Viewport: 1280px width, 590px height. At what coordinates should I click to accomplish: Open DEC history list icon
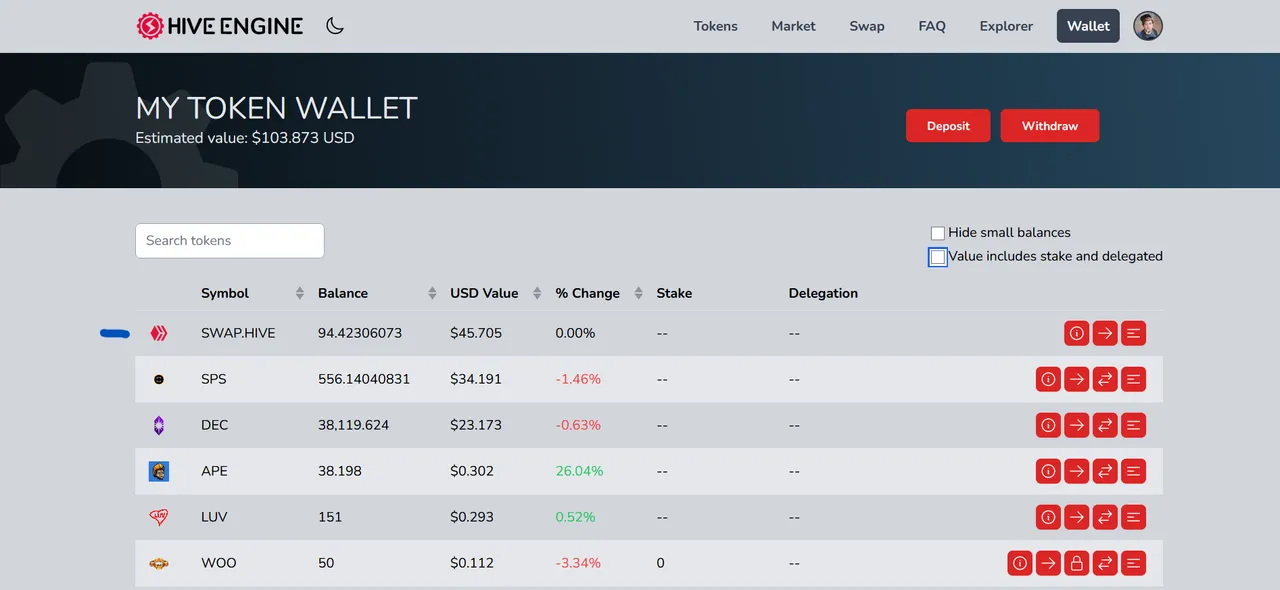point(1133,425)
